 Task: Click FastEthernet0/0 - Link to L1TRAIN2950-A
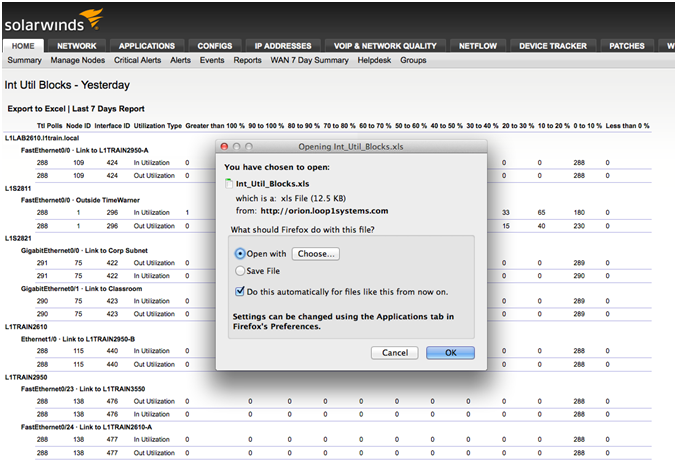(x=85, y=150)
